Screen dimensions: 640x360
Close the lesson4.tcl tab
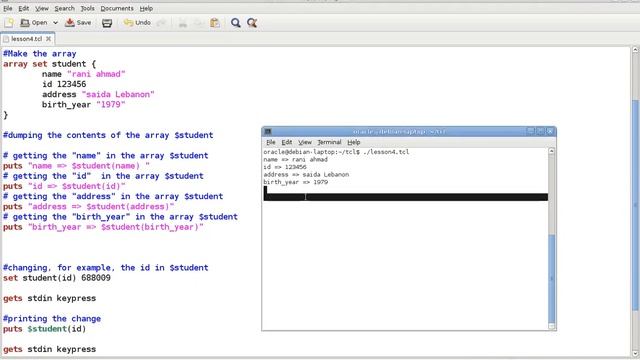point(49,39)
